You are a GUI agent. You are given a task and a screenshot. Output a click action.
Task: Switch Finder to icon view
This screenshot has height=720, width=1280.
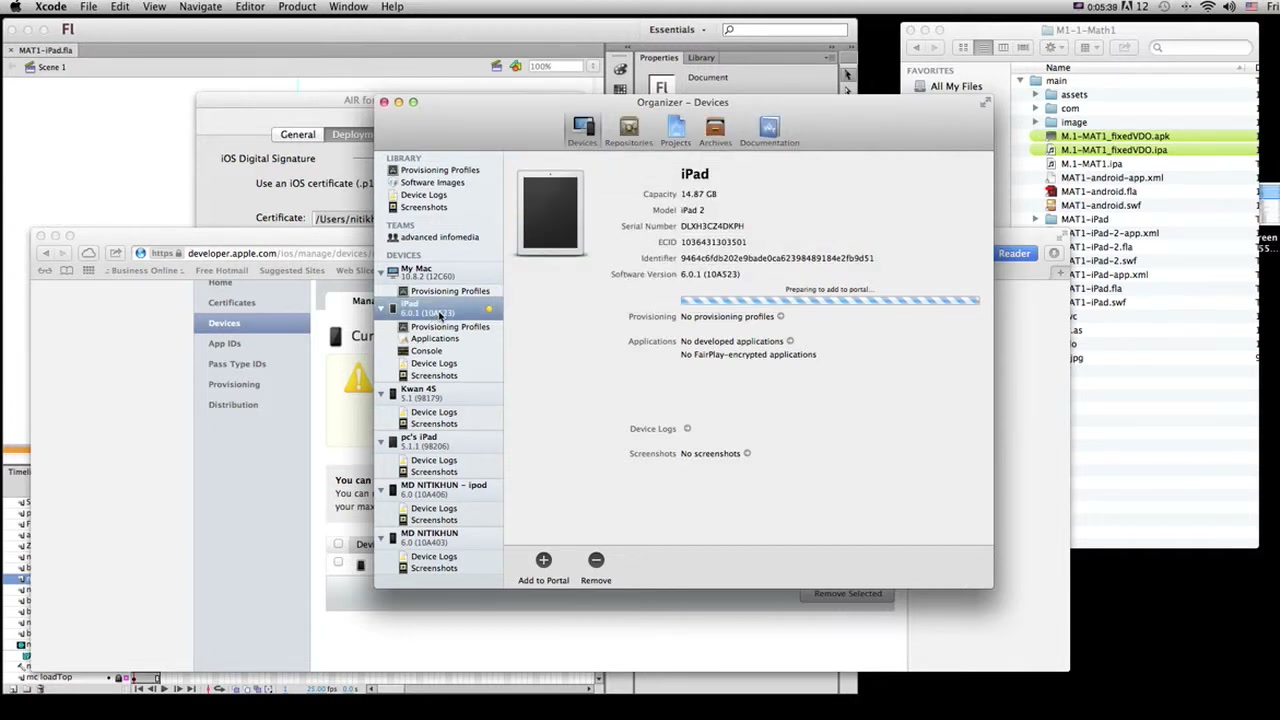tap(963, 48)
